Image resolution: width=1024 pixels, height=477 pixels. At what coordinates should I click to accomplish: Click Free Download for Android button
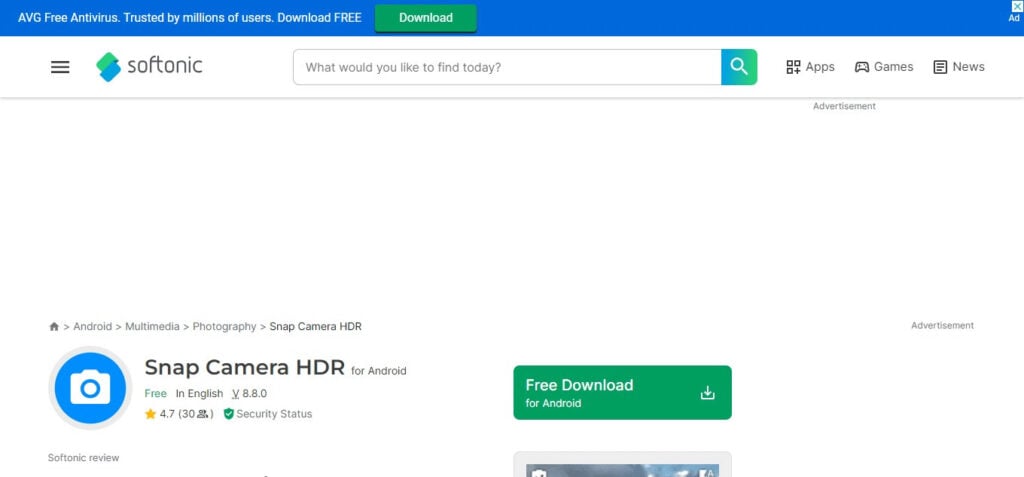[622, 393]
